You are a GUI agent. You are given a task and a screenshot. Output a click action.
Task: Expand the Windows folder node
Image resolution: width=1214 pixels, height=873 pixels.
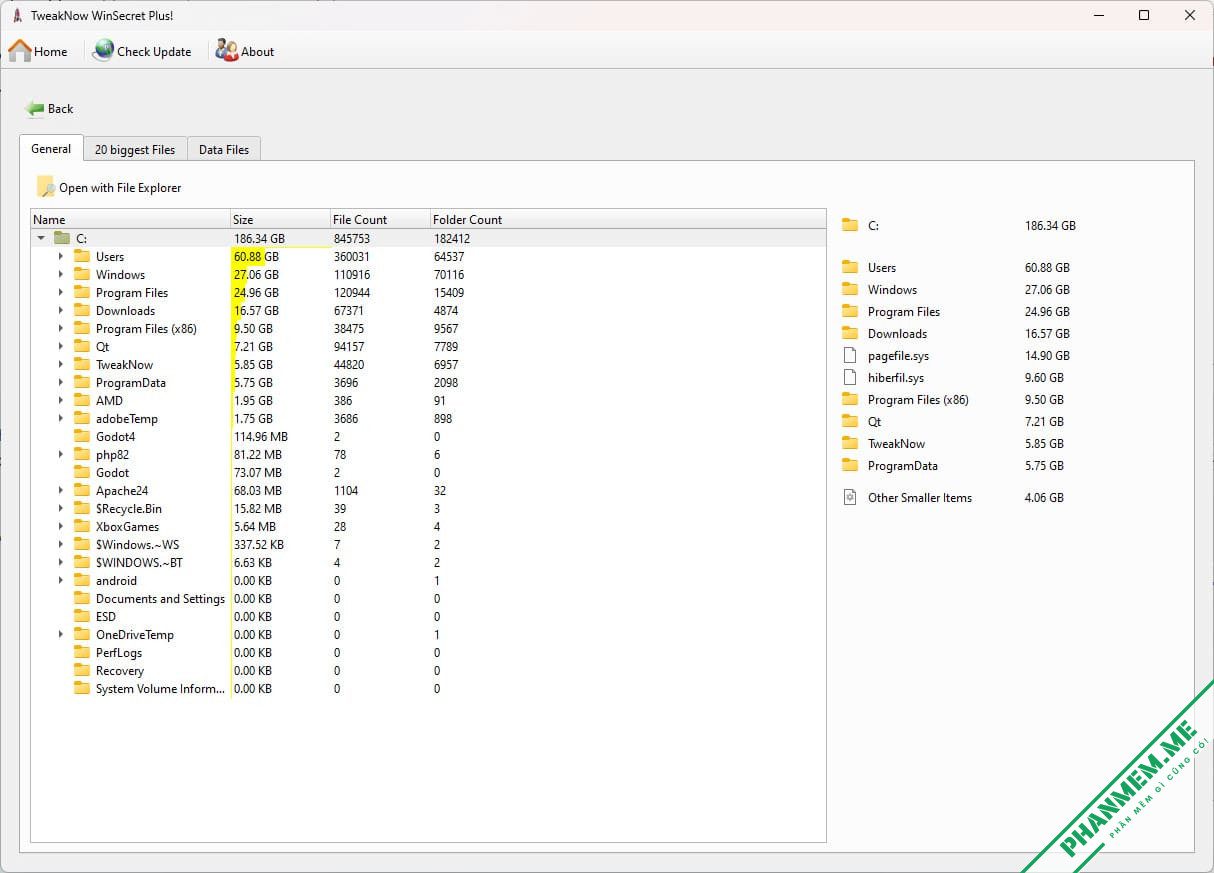coord(61,274)
